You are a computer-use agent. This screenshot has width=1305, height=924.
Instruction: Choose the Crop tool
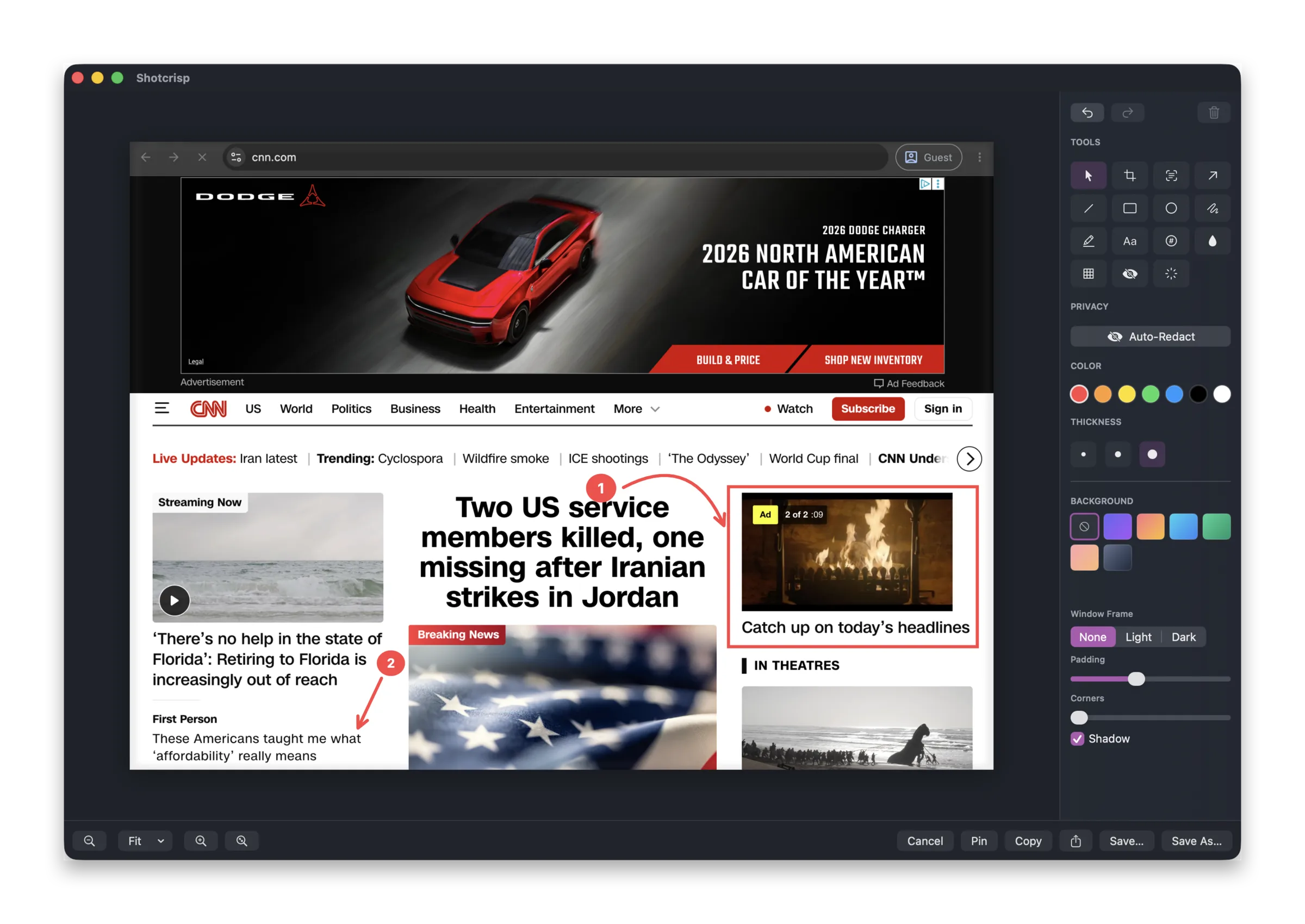coord(1130,175)
